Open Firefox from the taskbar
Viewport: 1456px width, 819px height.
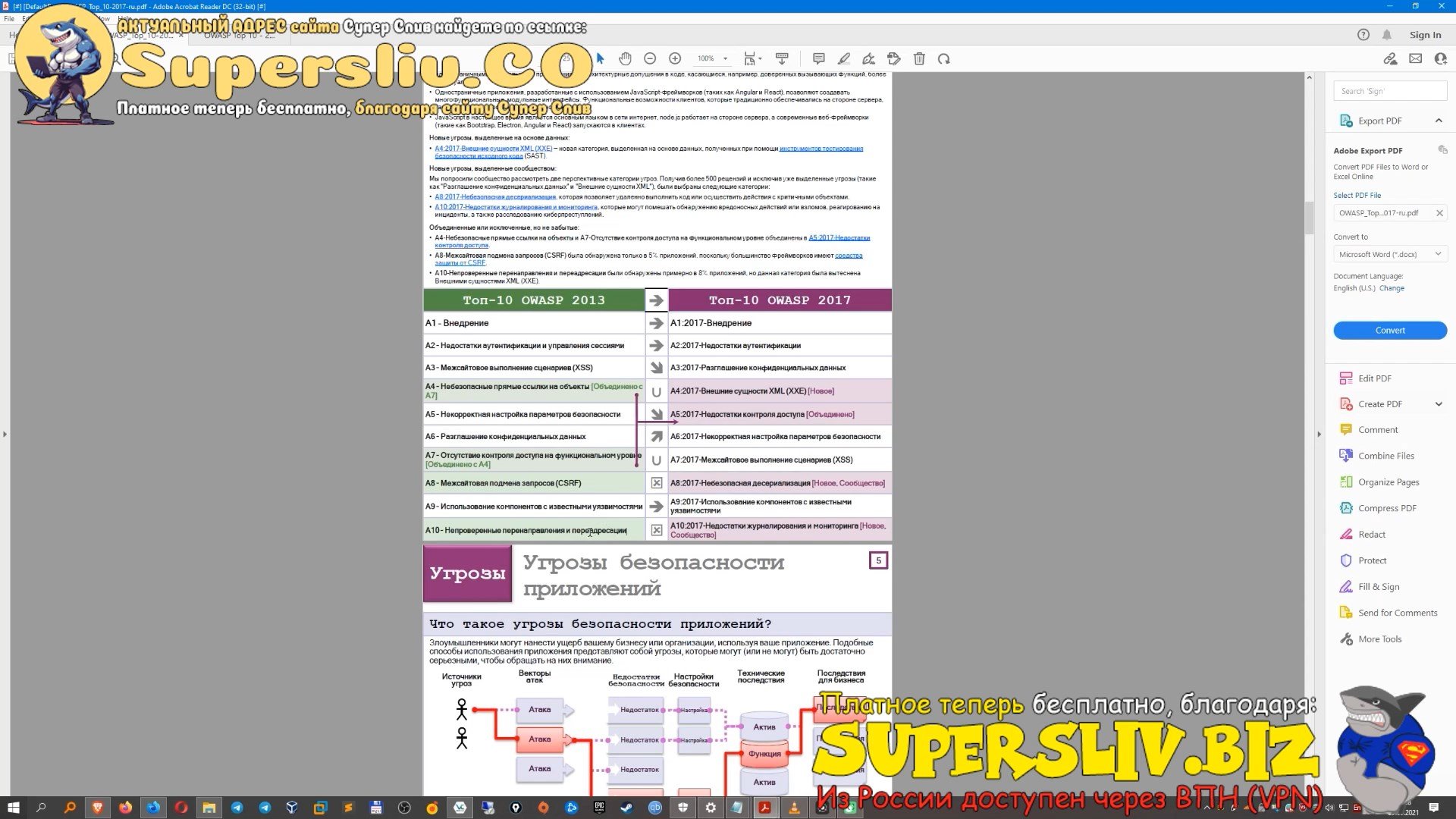(x=125, y=808)
